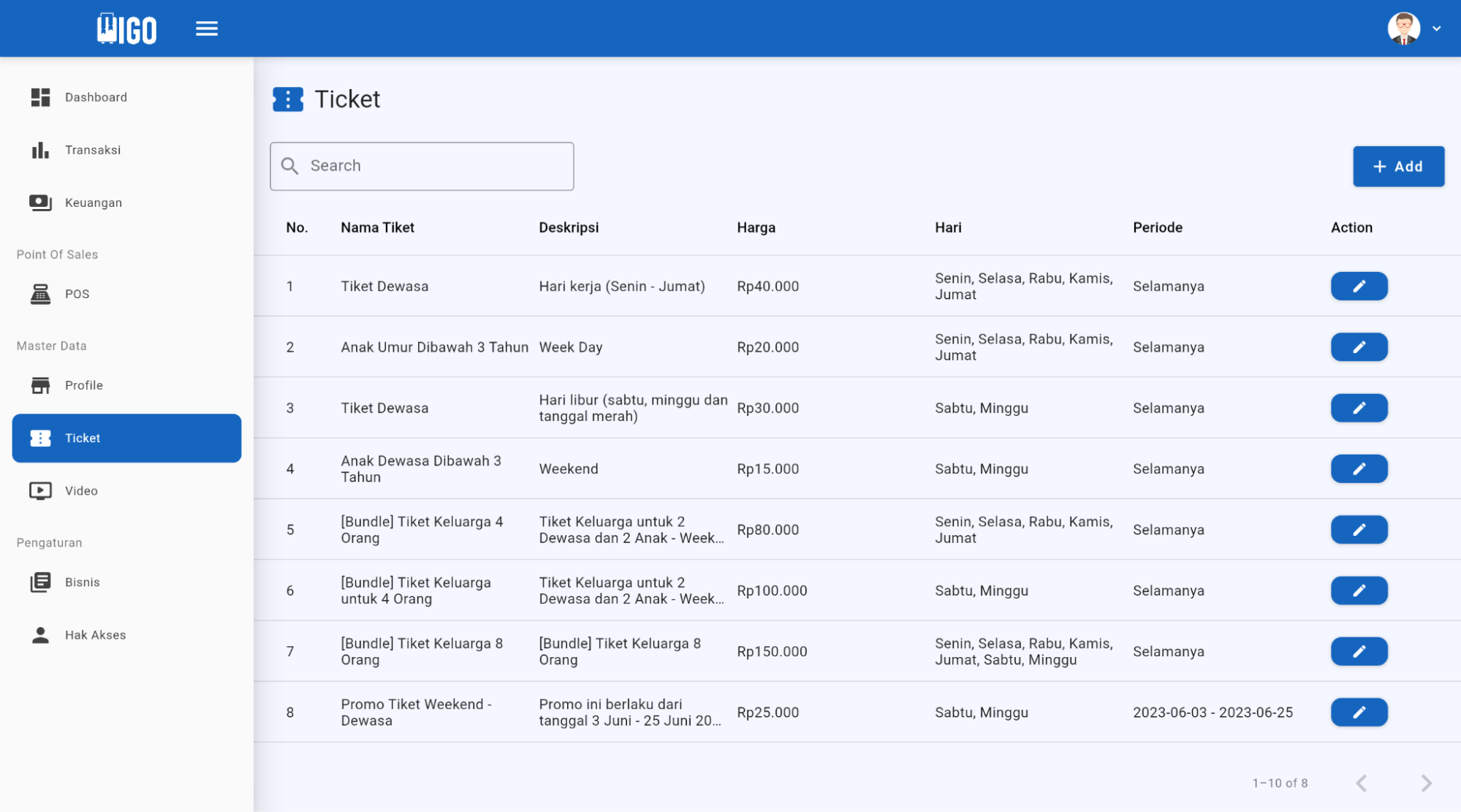Screen dimensions: 1461x812
Task: Edit the Promo Tiket Weekend row
Action: (x=1358, y=712)
